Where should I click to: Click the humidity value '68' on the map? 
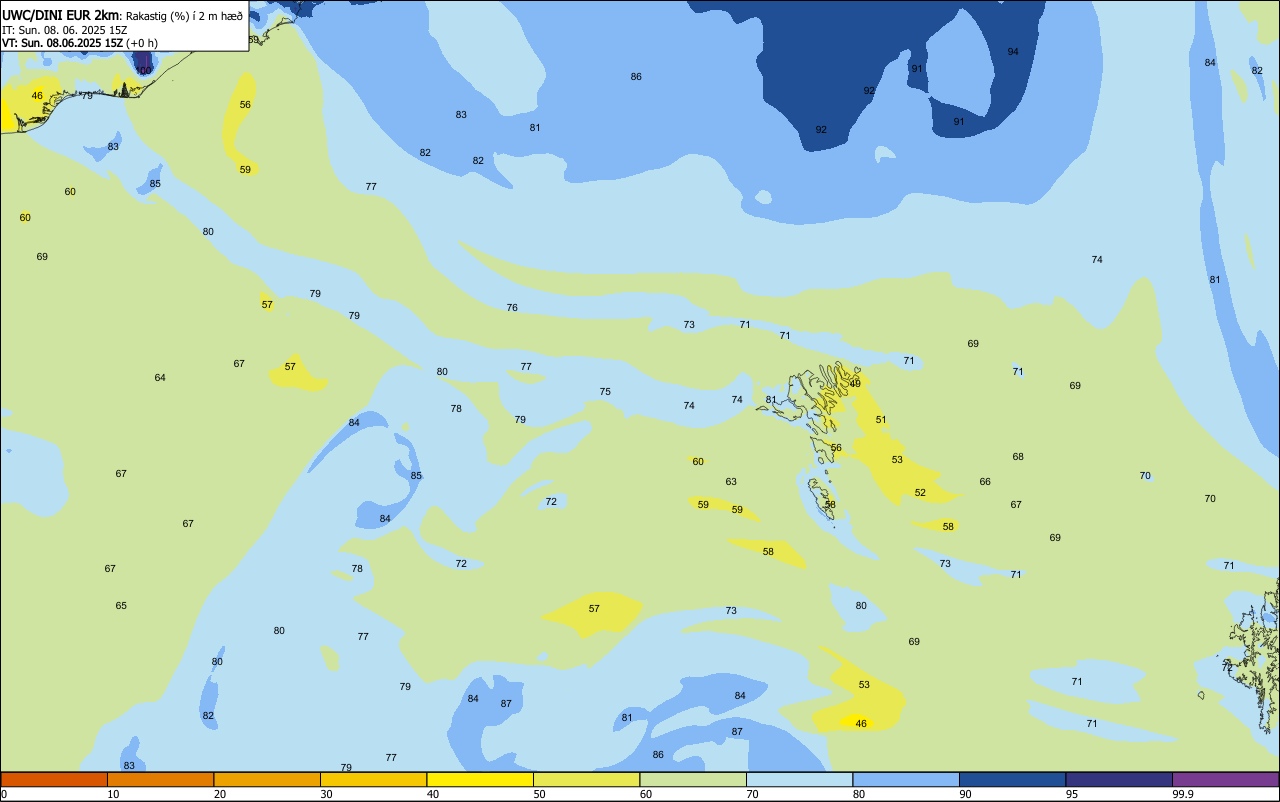[1018, 457]
